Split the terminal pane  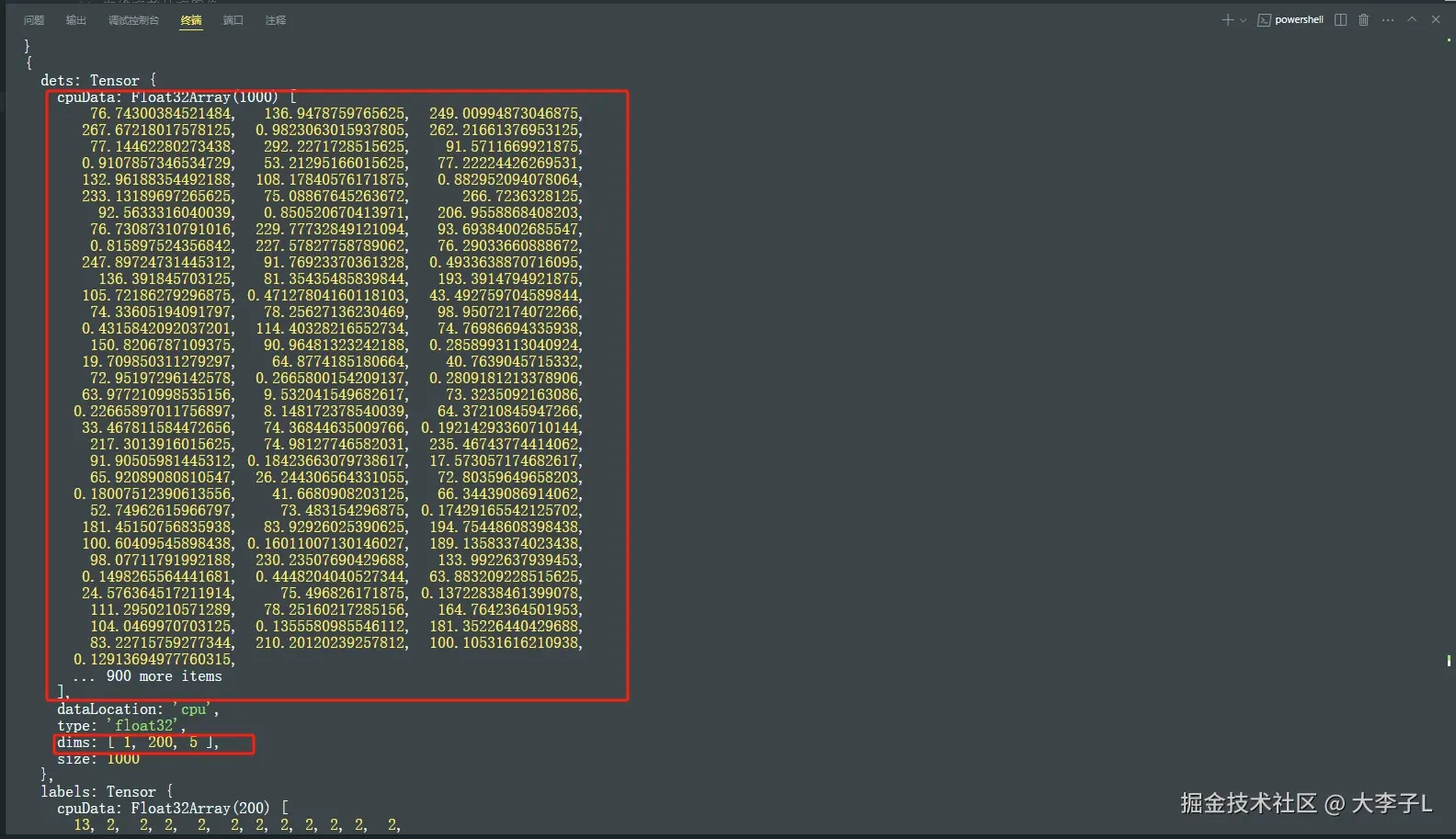[1340, 19]
